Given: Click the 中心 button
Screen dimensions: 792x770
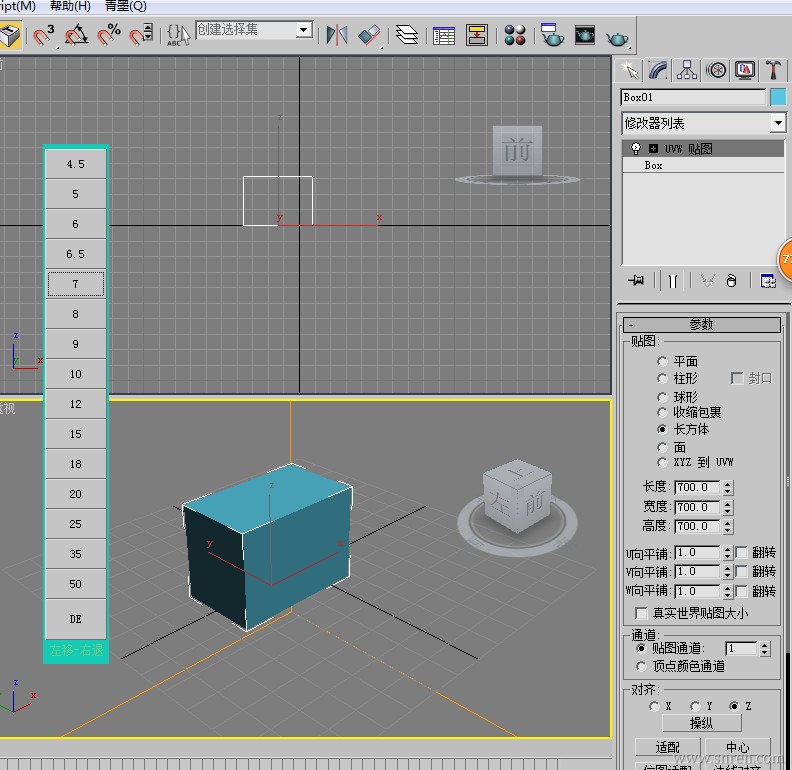Looking at the screenshot, I should pos(737,747).
